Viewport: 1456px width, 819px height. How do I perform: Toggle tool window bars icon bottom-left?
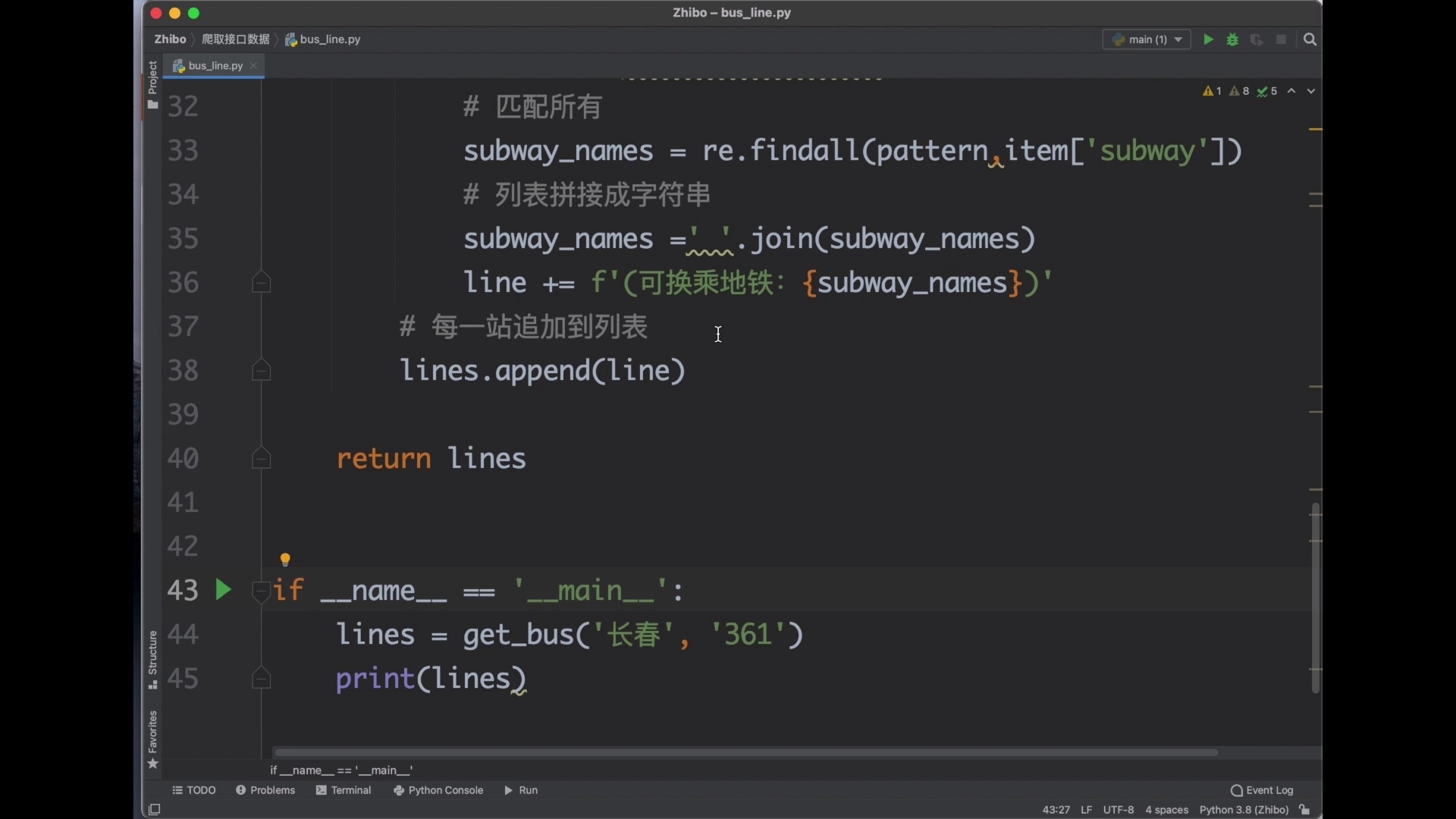point(154,810)
